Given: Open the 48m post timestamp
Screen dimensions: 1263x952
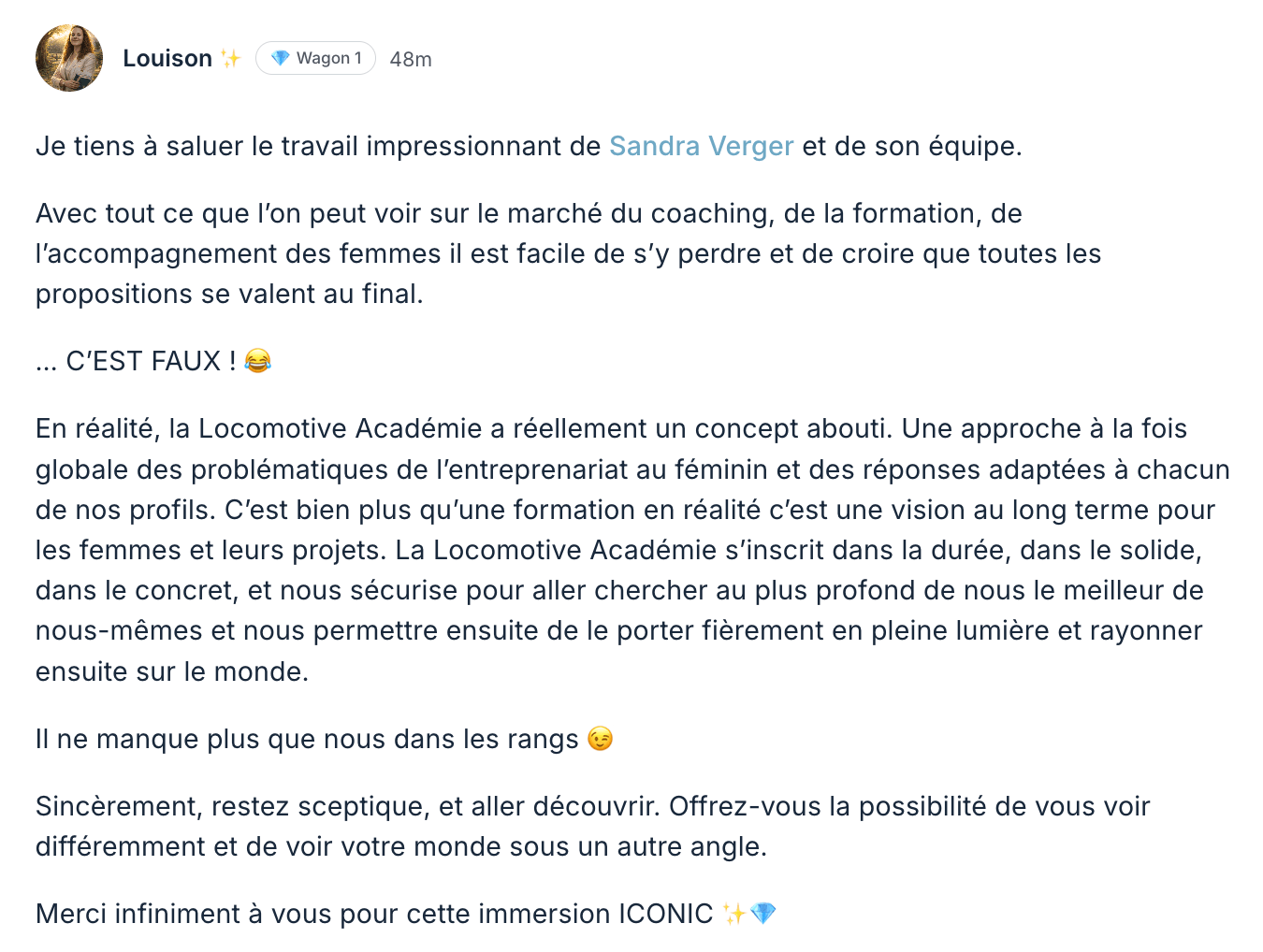Looking at the screenshot, I should [411, 59].
